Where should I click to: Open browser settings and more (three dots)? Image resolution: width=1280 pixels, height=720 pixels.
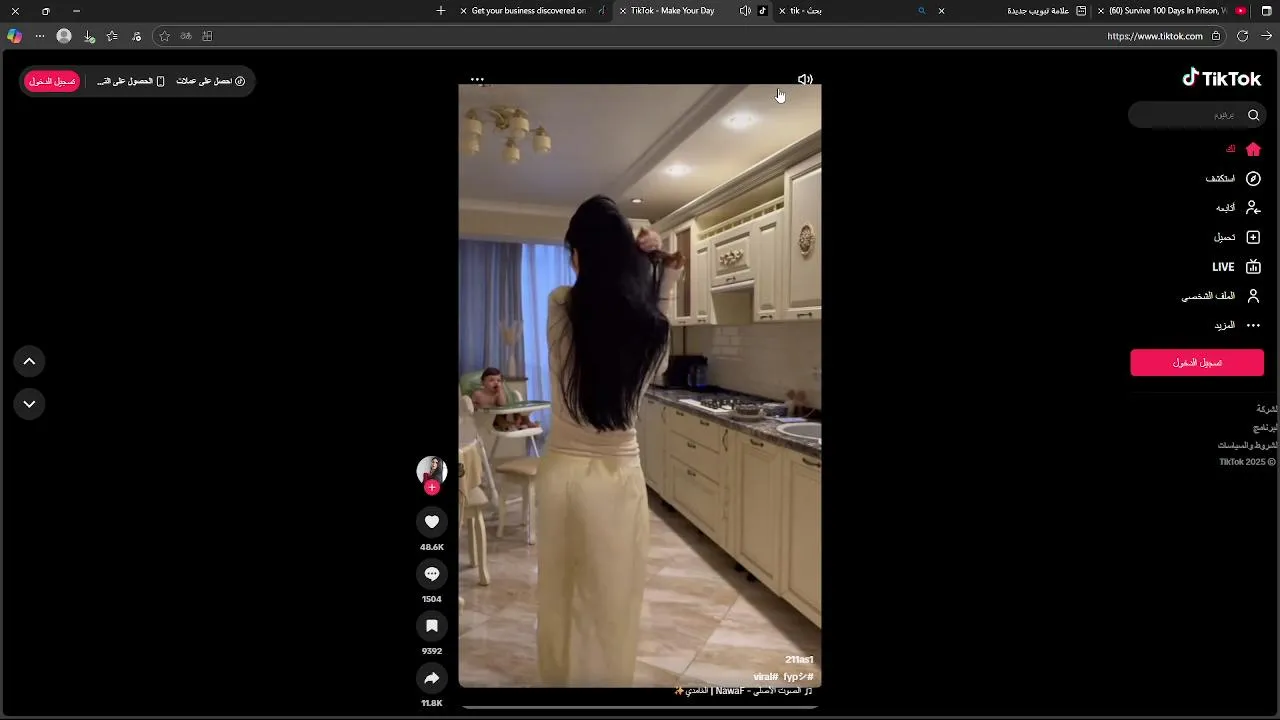(x=40, y=36)
